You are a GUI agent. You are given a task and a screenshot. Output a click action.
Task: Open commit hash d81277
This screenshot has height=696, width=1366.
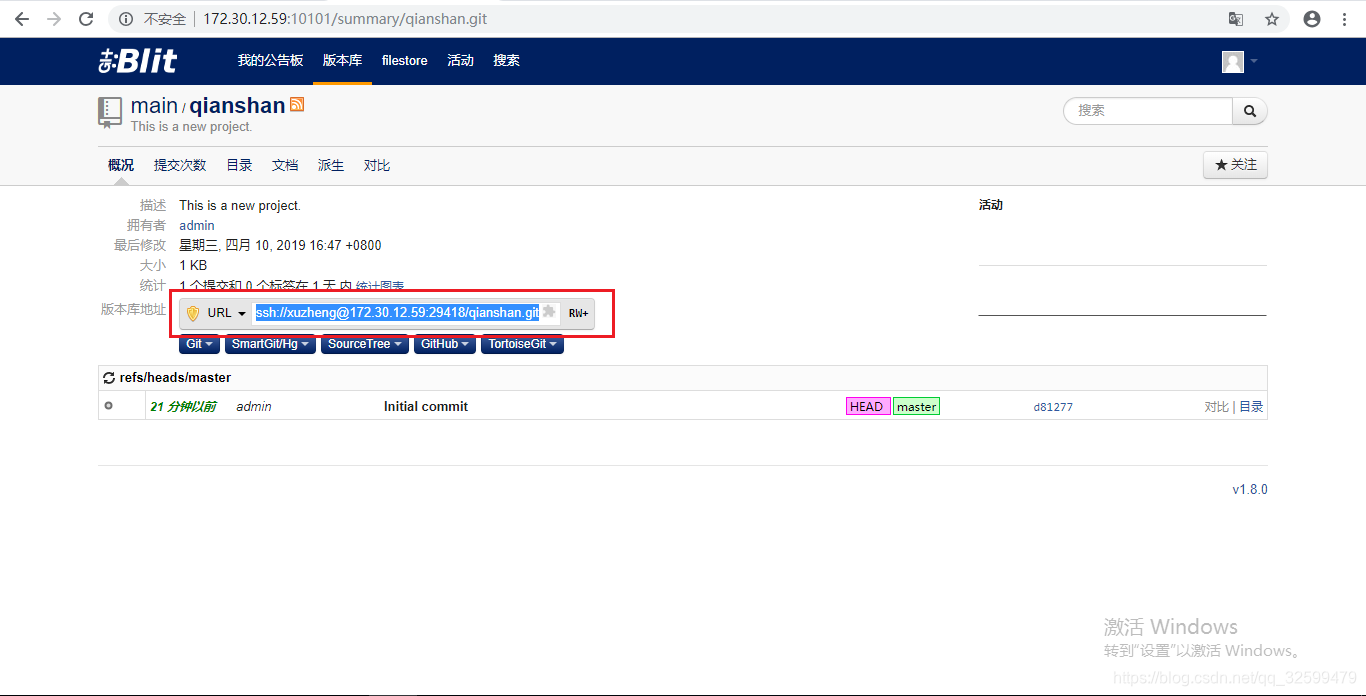(1053, 407)
